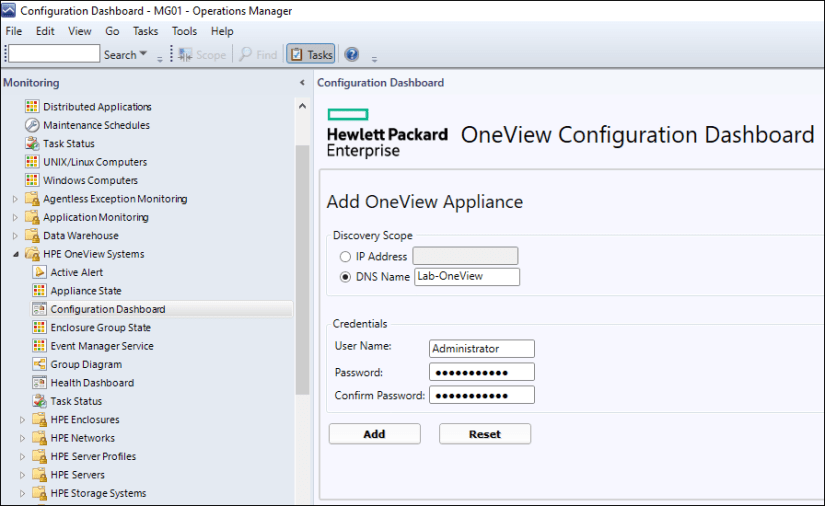This screenshot has width=825, height=506.
Task: Click the Appliance State grid icon
Action: (39, 290)
